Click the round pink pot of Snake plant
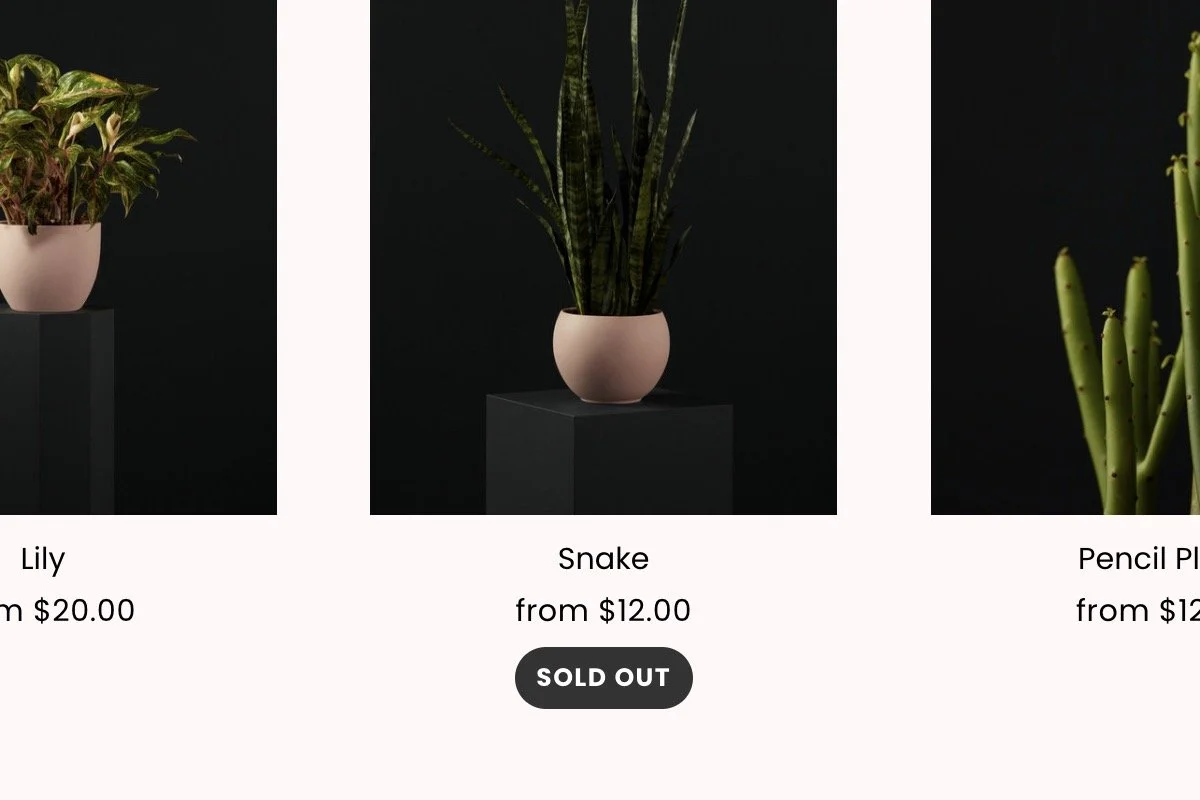The width and height of the screenshot is (1200, 800). pos(611,355)
